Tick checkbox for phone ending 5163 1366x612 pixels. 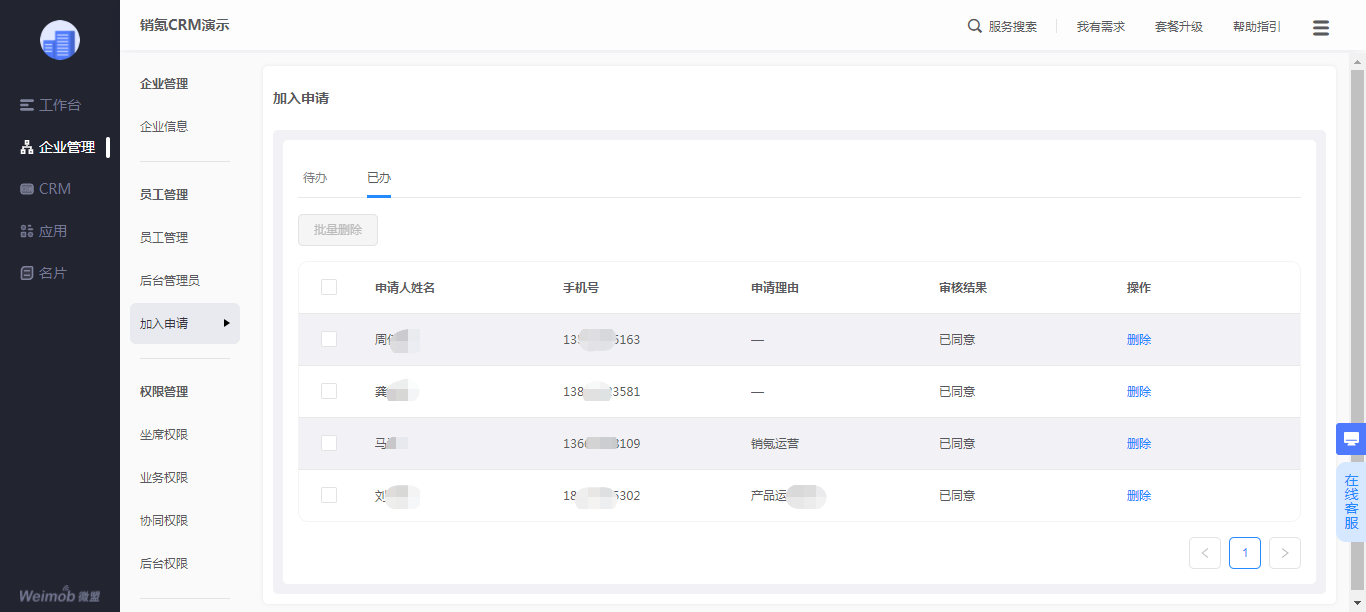pyautogui.click(x=329, y=339)
